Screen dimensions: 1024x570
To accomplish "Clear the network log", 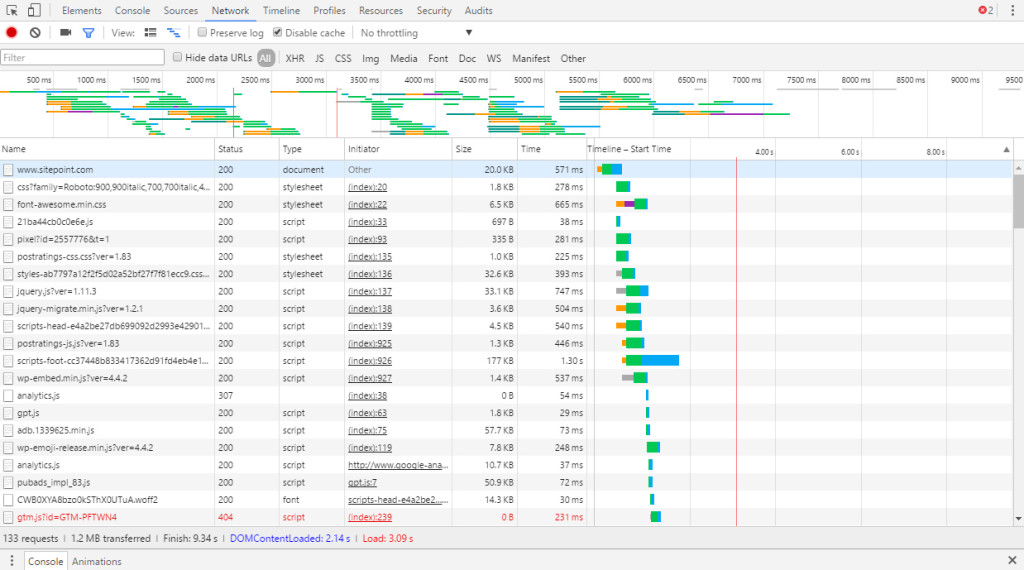I will (35, 33).
